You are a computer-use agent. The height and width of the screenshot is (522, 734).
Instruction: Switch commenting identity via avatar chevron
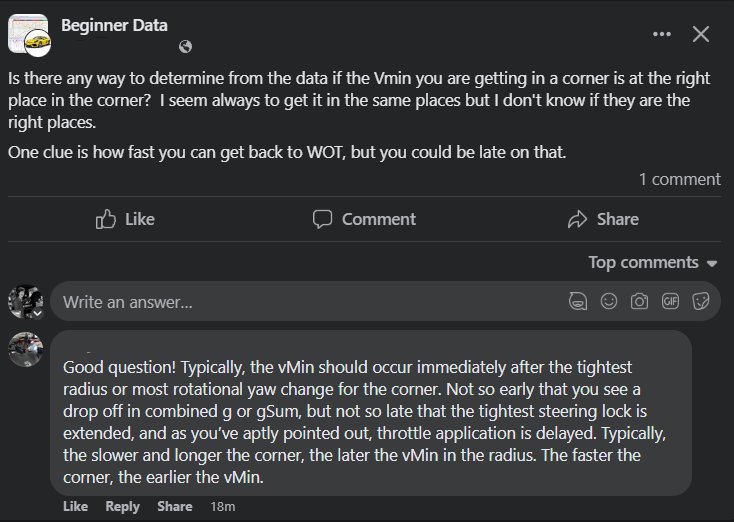pos(37,313)
